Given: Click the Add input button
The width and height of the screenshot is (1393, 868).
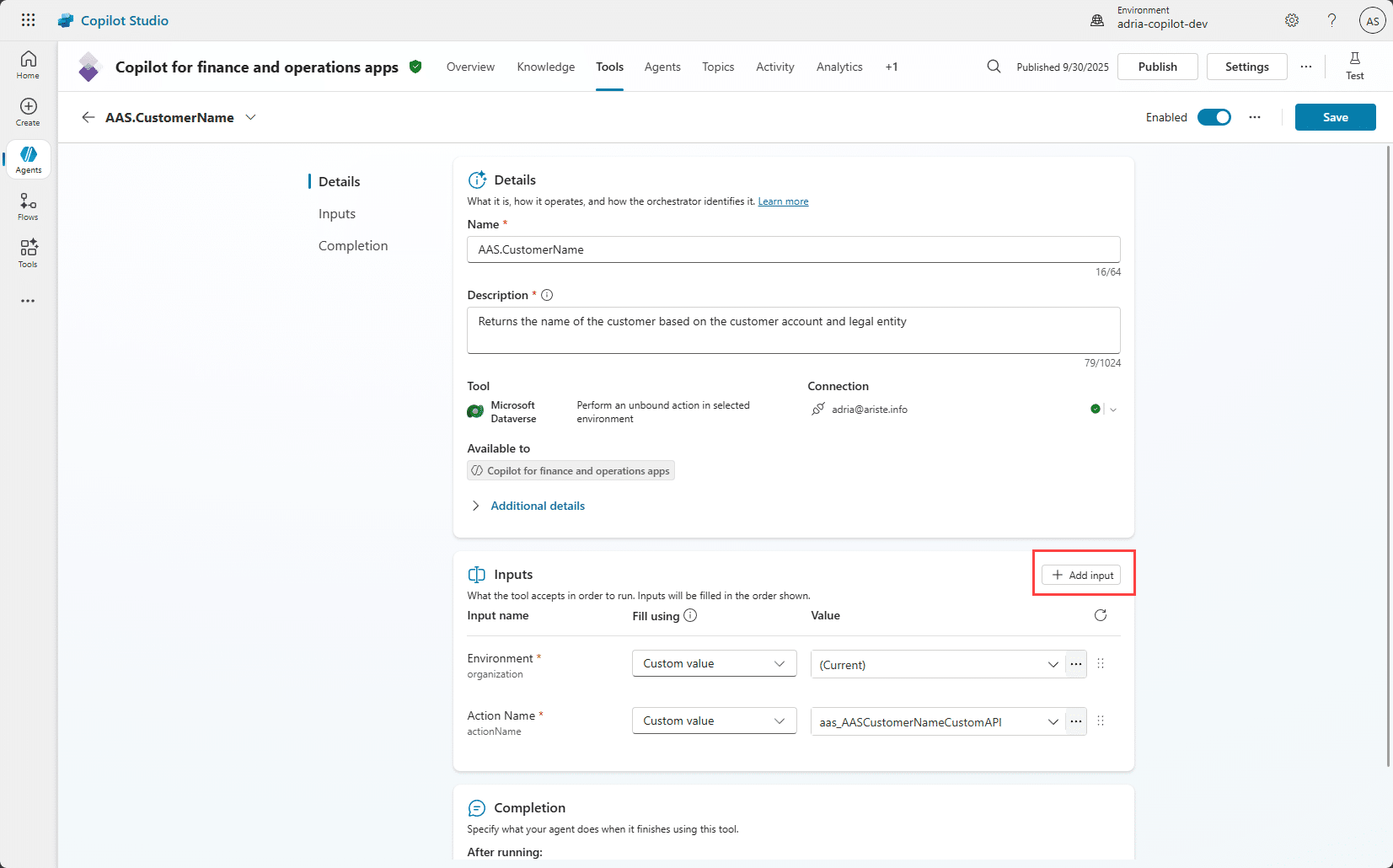Looking at the screenshot, I should (1081, 575).
